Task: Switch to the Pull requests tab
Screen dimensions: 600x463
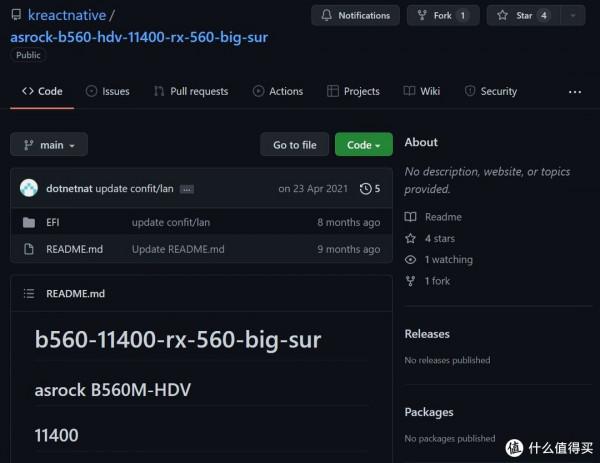Action: [191, 91]
